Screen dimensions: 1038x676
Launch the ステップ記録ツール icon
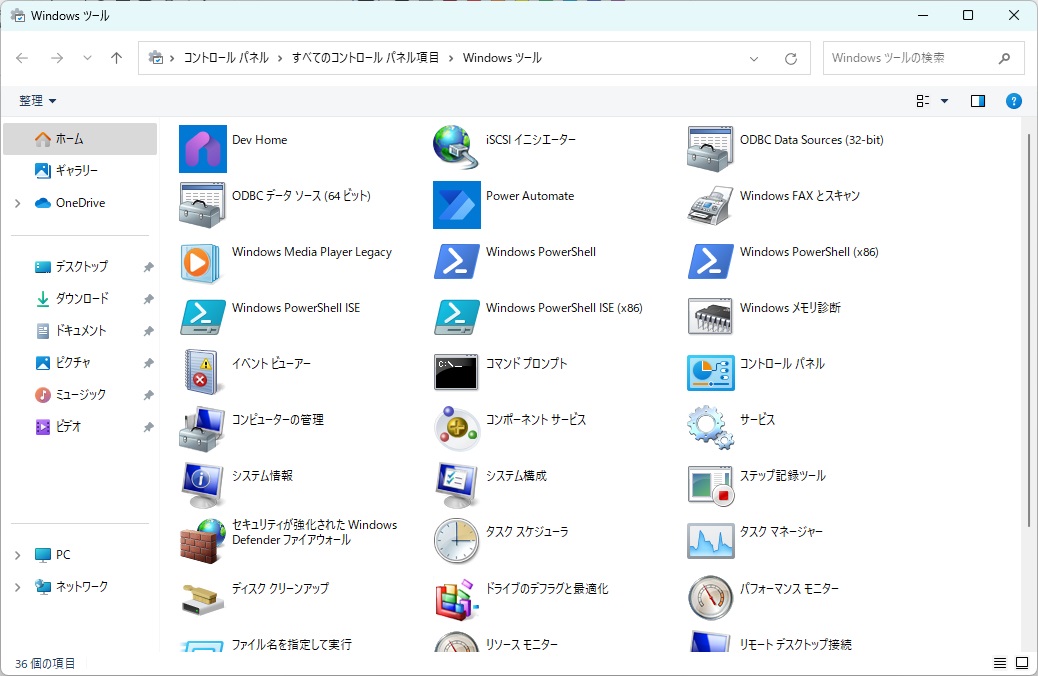coord(711,486)
